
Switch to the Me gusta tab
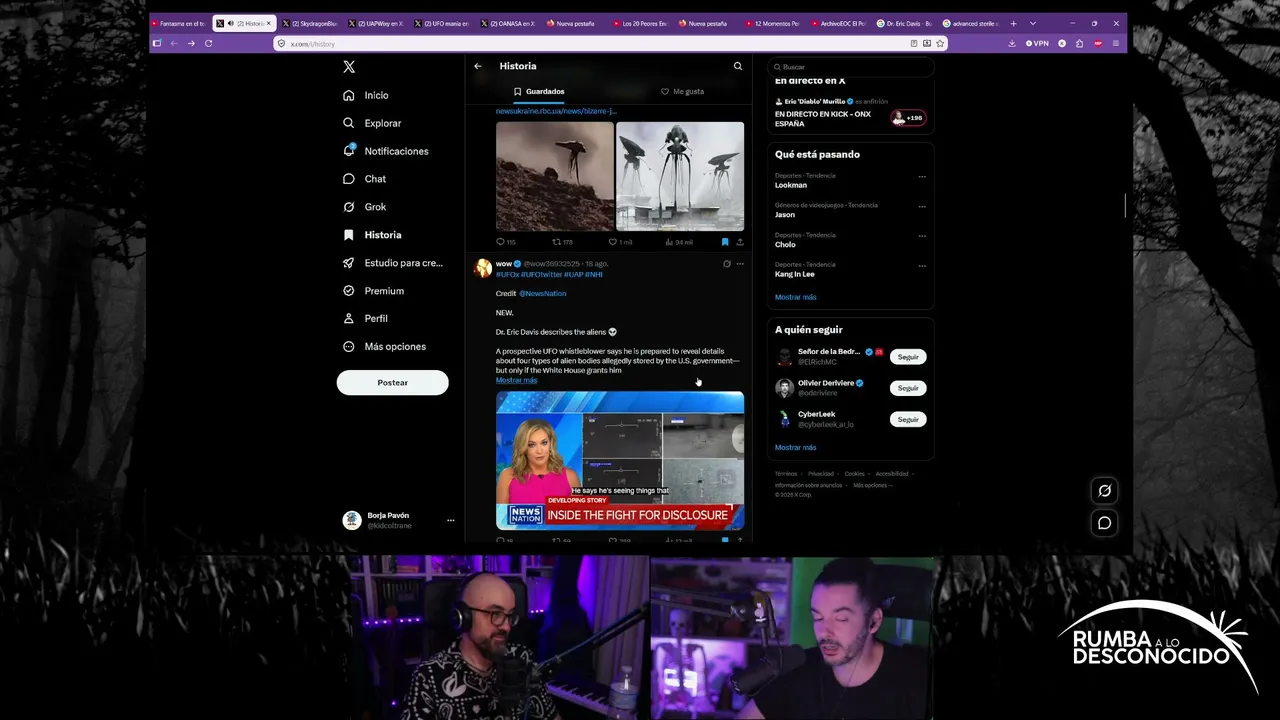point(682,91)
